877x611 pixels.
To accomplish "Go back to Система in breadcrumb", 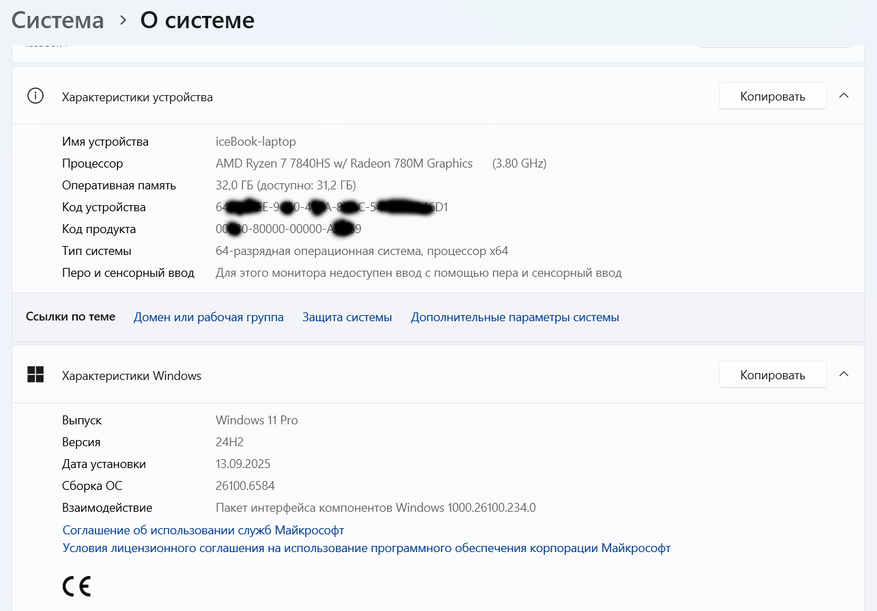I will coord(58,21).
